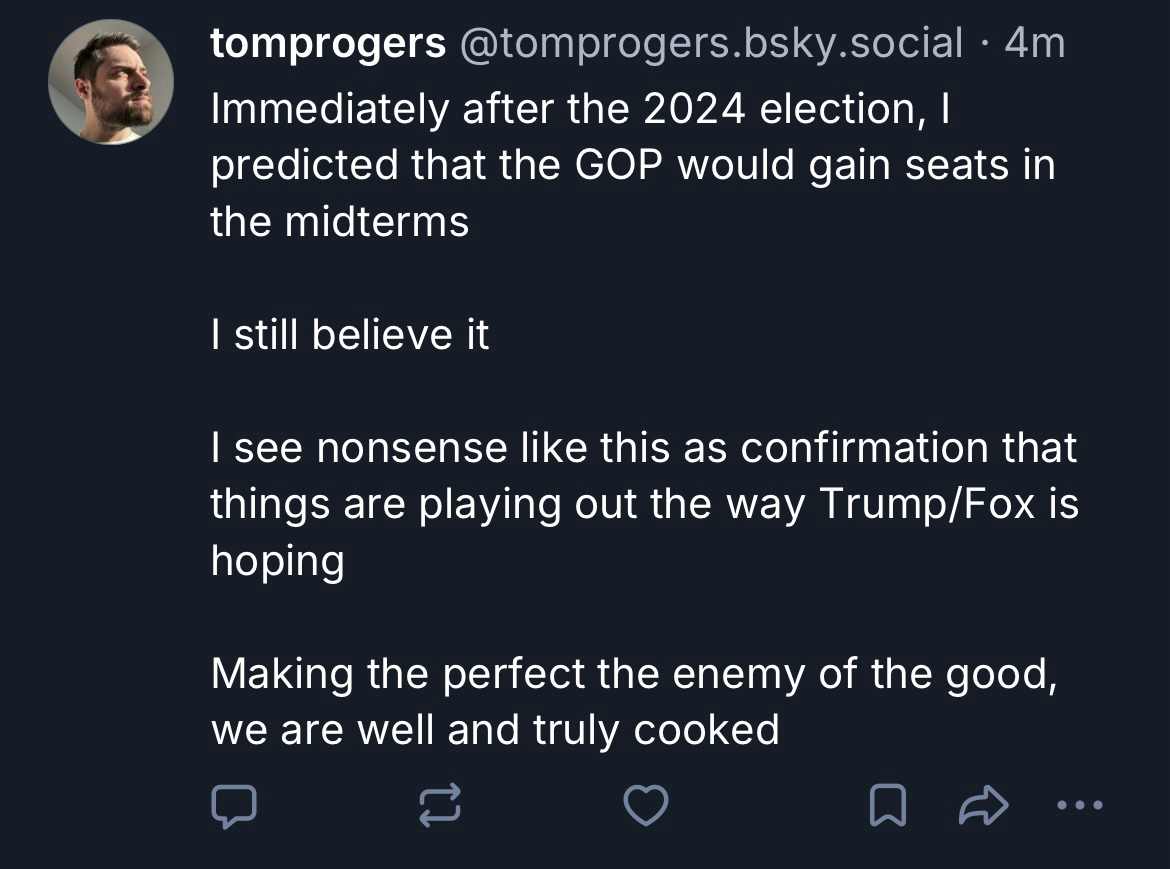Click the 4m post timestamp
Image resolution: width=1170 pixels, height=869 pixels.
(x=1034, y=44)
